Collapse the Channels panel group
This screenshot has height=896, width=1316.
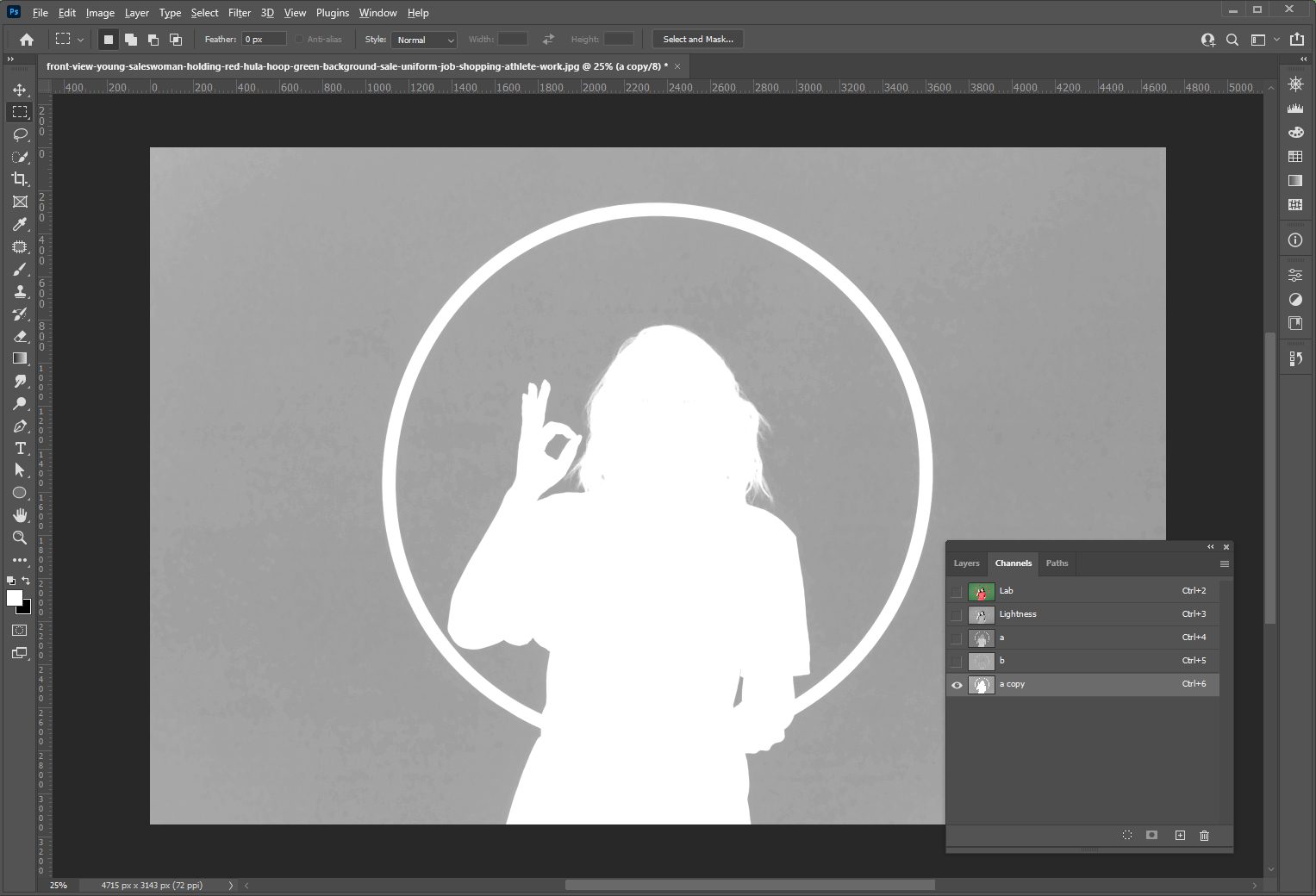point(1211,547)
